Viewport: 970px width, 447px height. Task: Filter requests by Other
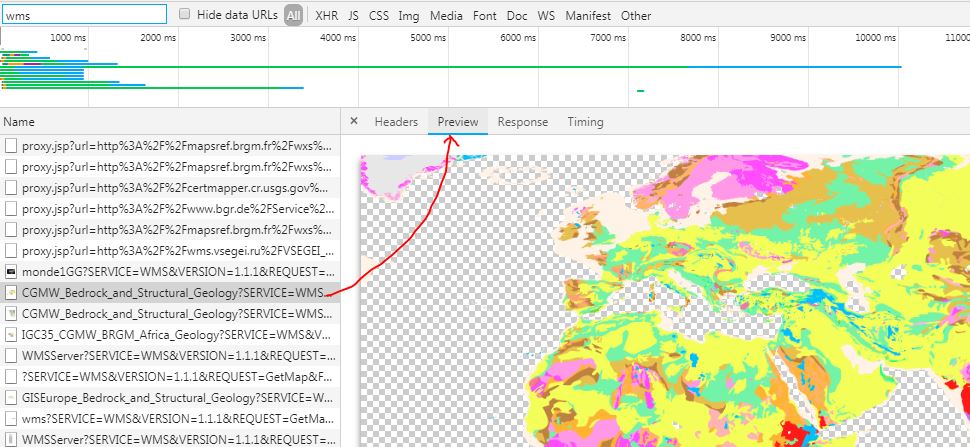coord(636,16)
